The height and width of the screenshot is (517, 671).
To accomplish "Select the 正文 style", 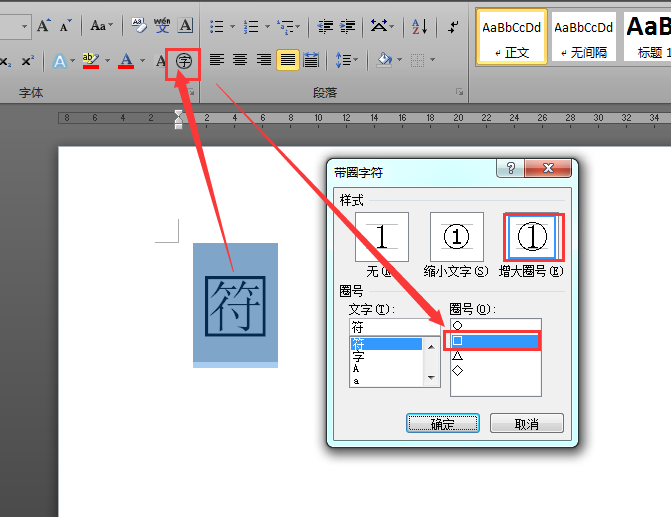I will (512, 37).
